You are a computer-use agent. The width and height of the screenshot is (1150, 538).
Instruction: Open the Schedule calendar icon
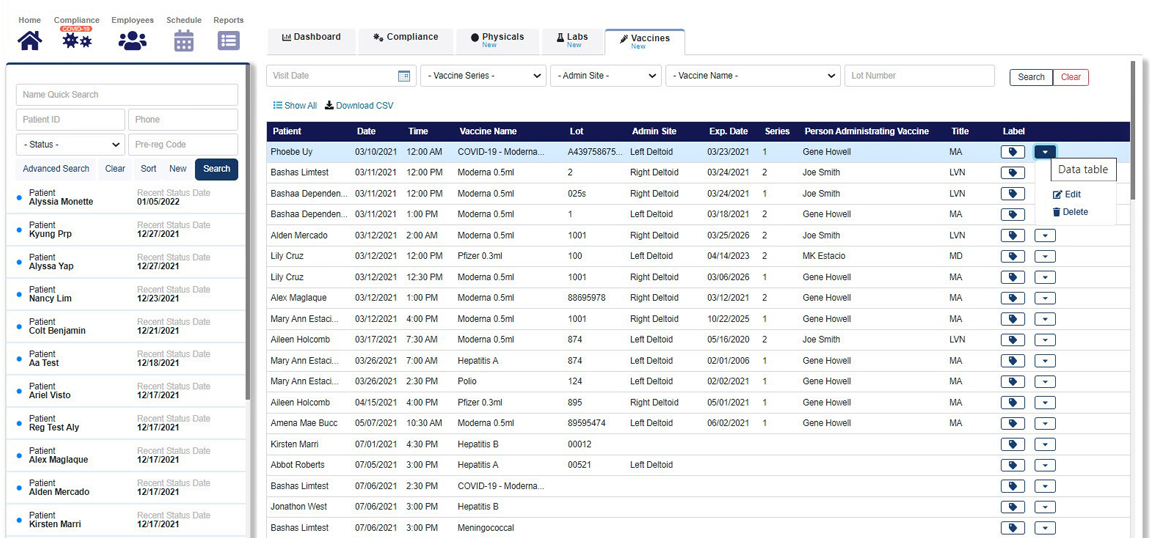coord(184,40)
